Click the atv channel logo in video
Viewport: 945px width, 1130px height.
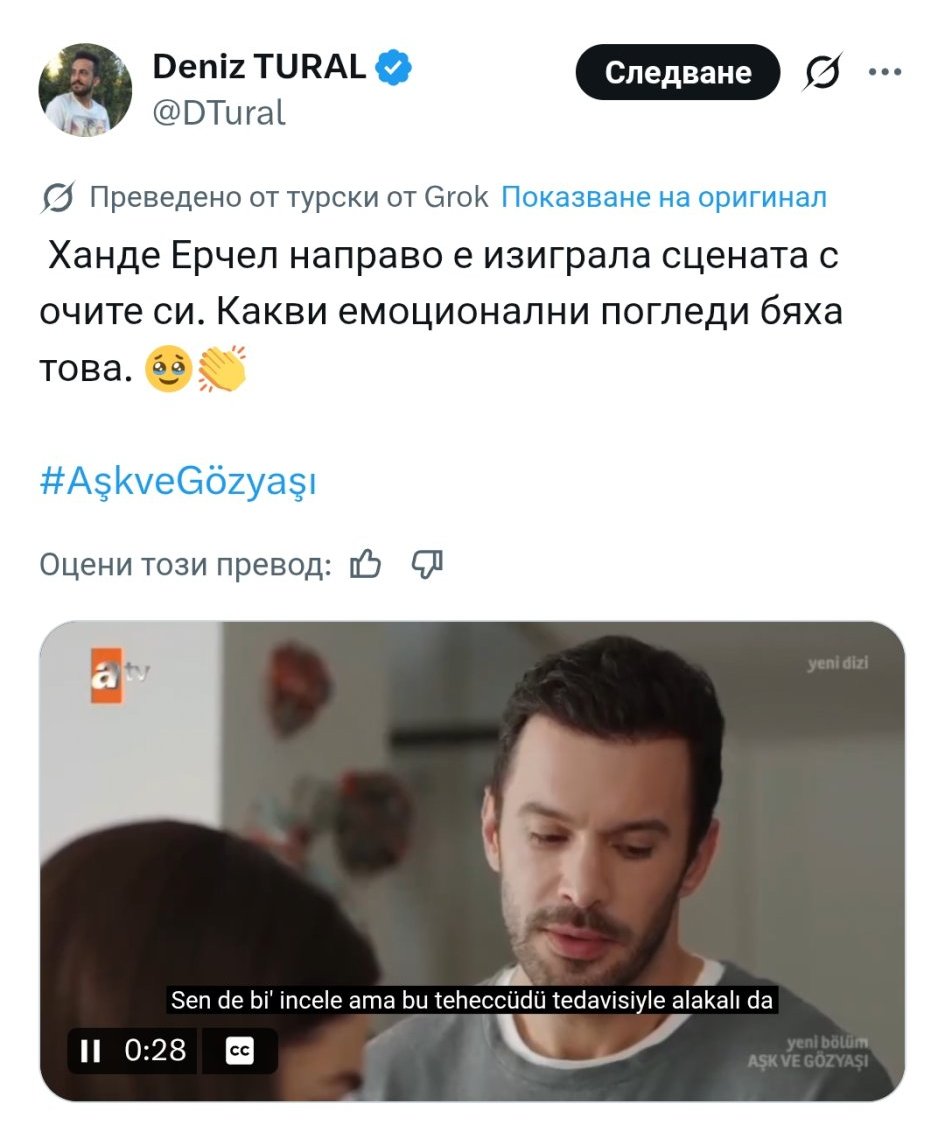115,675
